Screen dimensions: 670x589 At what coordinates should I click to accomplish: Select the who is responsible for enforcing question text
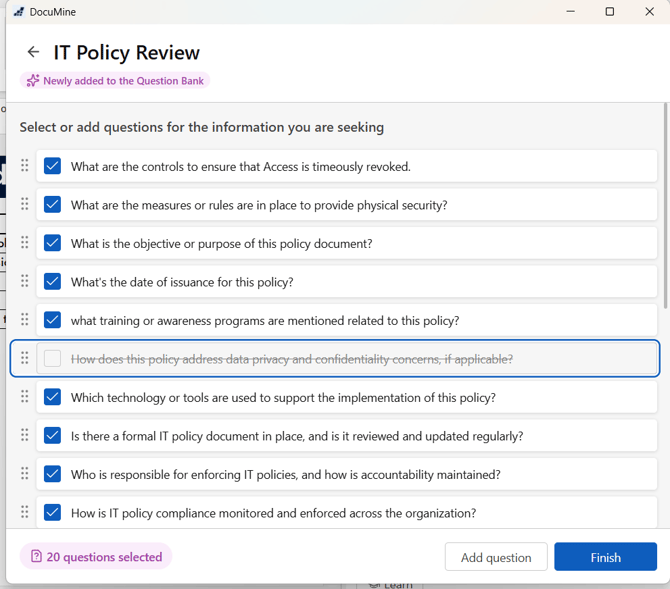[x=285, y=474]
